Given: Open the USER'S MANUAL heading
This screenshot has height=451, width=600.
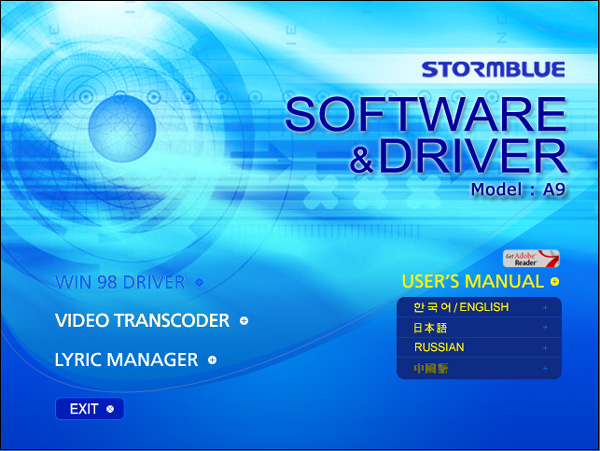Looking at the screenshot, I should (x=473, y=282).
